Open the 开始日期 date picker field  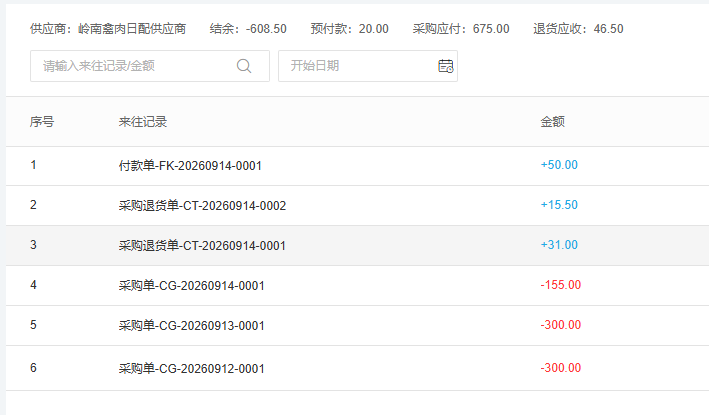pos(368,66)
